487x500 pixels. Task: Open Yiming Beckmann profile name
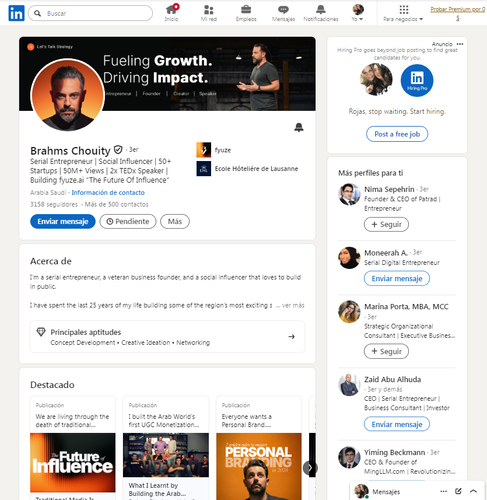(x=394, y=452)
